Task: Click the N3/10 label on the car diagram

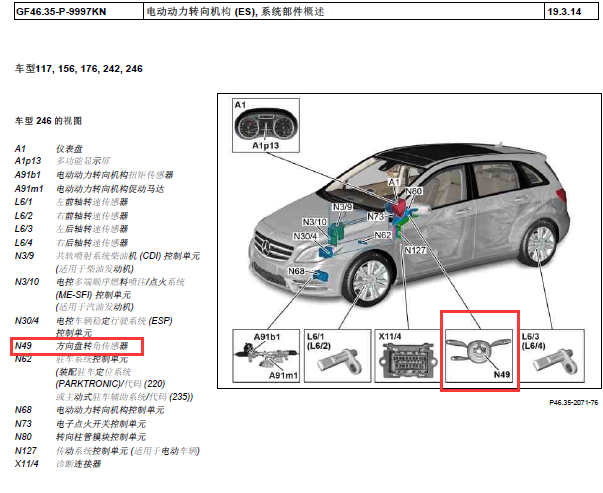Action: (x=315, y=222)
